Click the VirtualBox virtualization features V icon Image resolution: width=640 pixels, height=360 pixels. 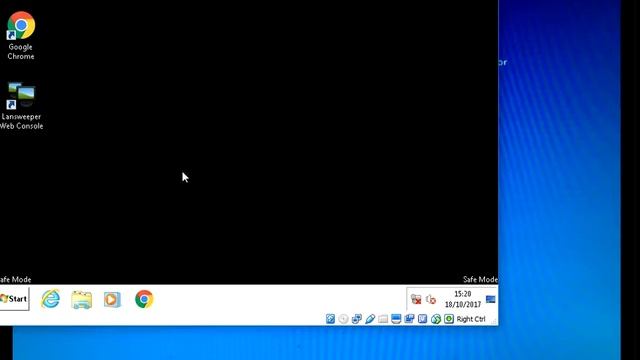[422, 319]
